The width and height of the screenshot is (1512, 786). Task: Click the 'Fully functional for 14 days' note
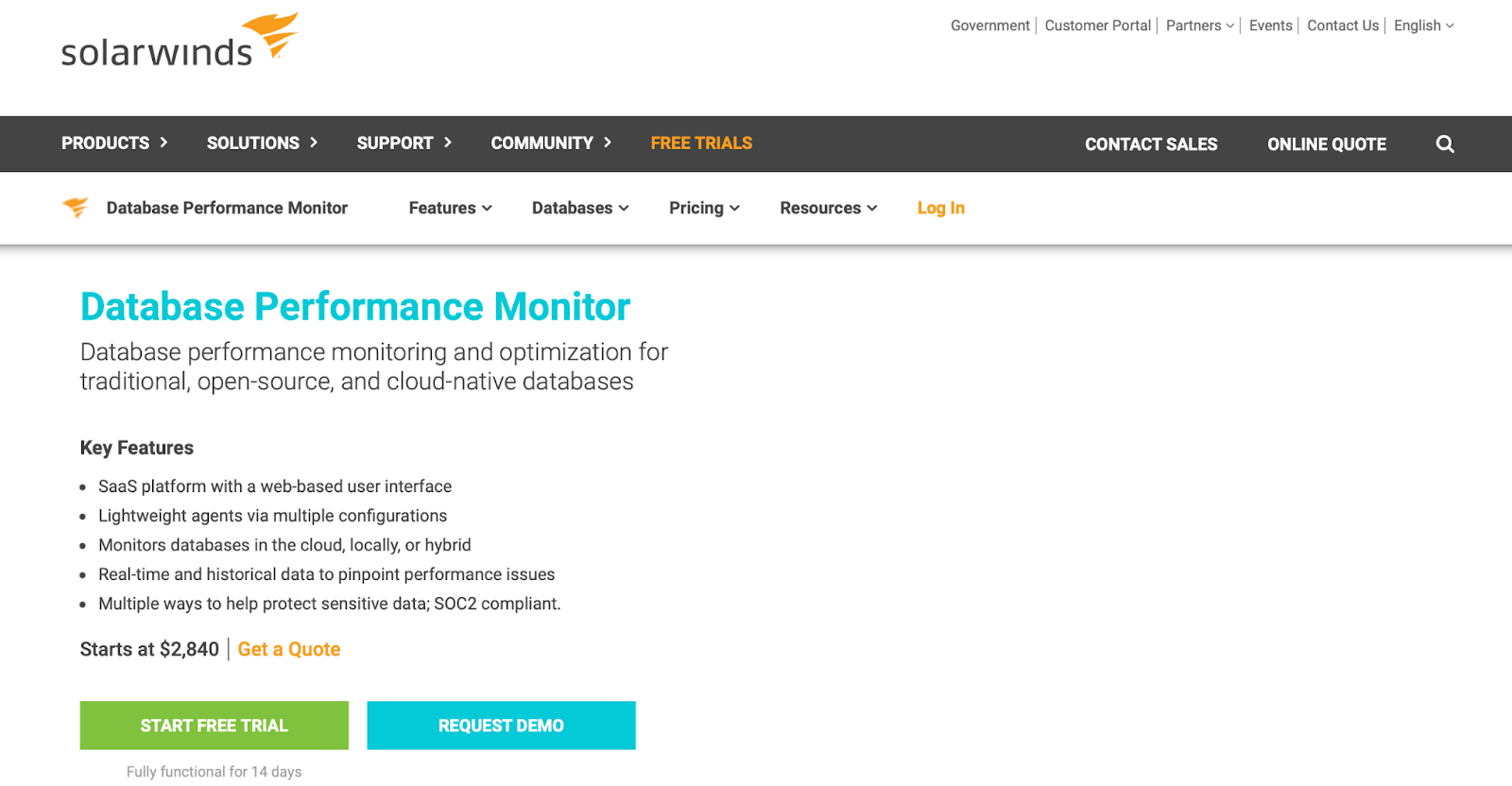(x=215, y=772)
